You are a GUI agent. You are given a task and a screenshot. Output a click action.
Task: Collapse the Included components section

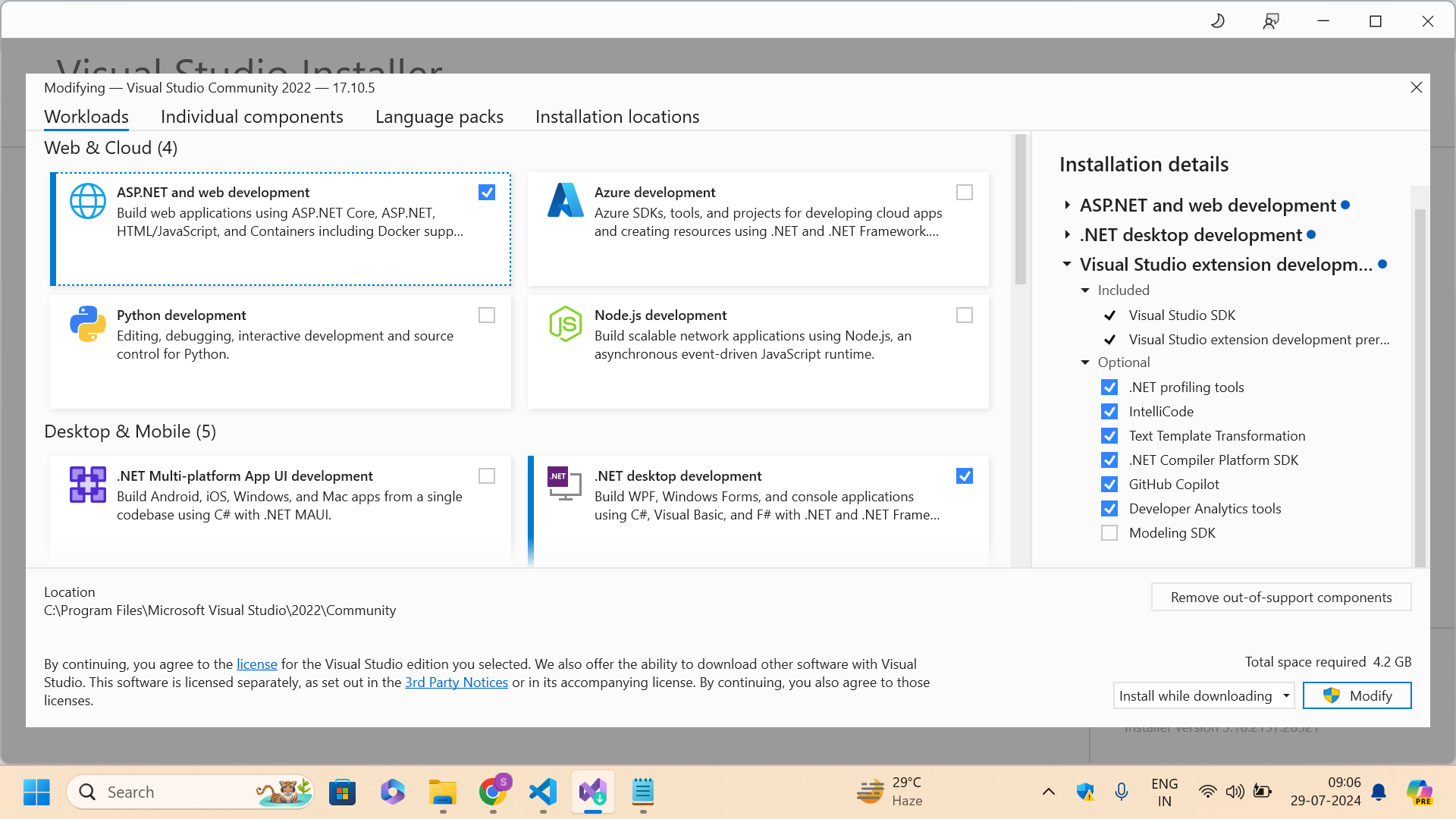click(x=1085, y=290)
